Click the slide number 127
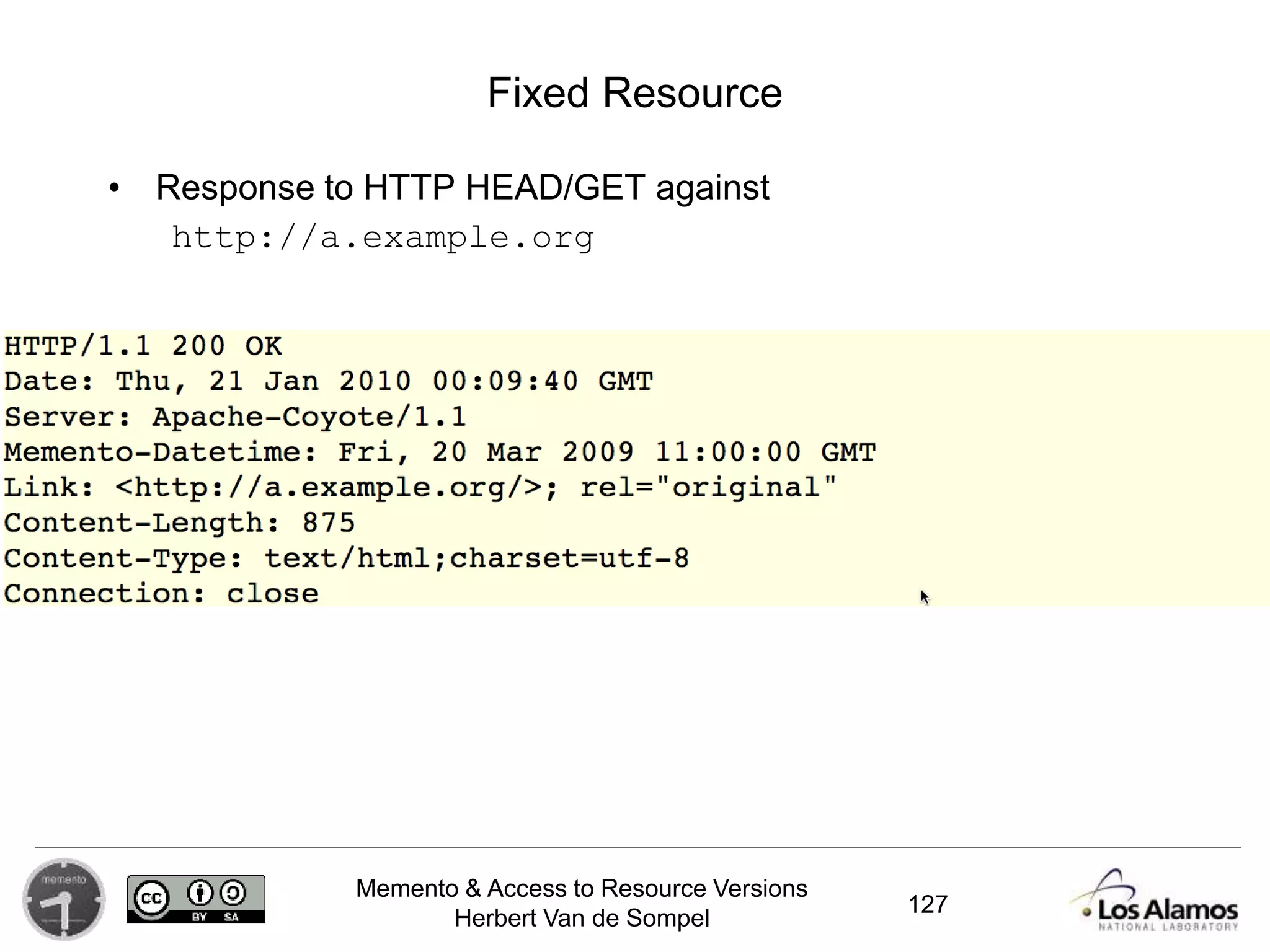This screenshot has width=1270, height=952. 928,904
